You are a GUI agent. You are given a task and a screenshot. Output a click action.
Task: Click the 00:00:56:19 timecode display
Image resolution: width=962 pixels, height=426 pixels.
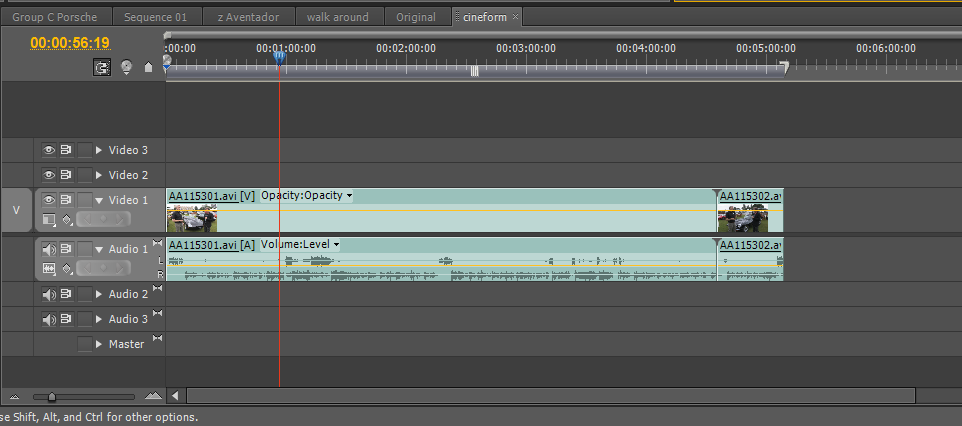[70, 43]
